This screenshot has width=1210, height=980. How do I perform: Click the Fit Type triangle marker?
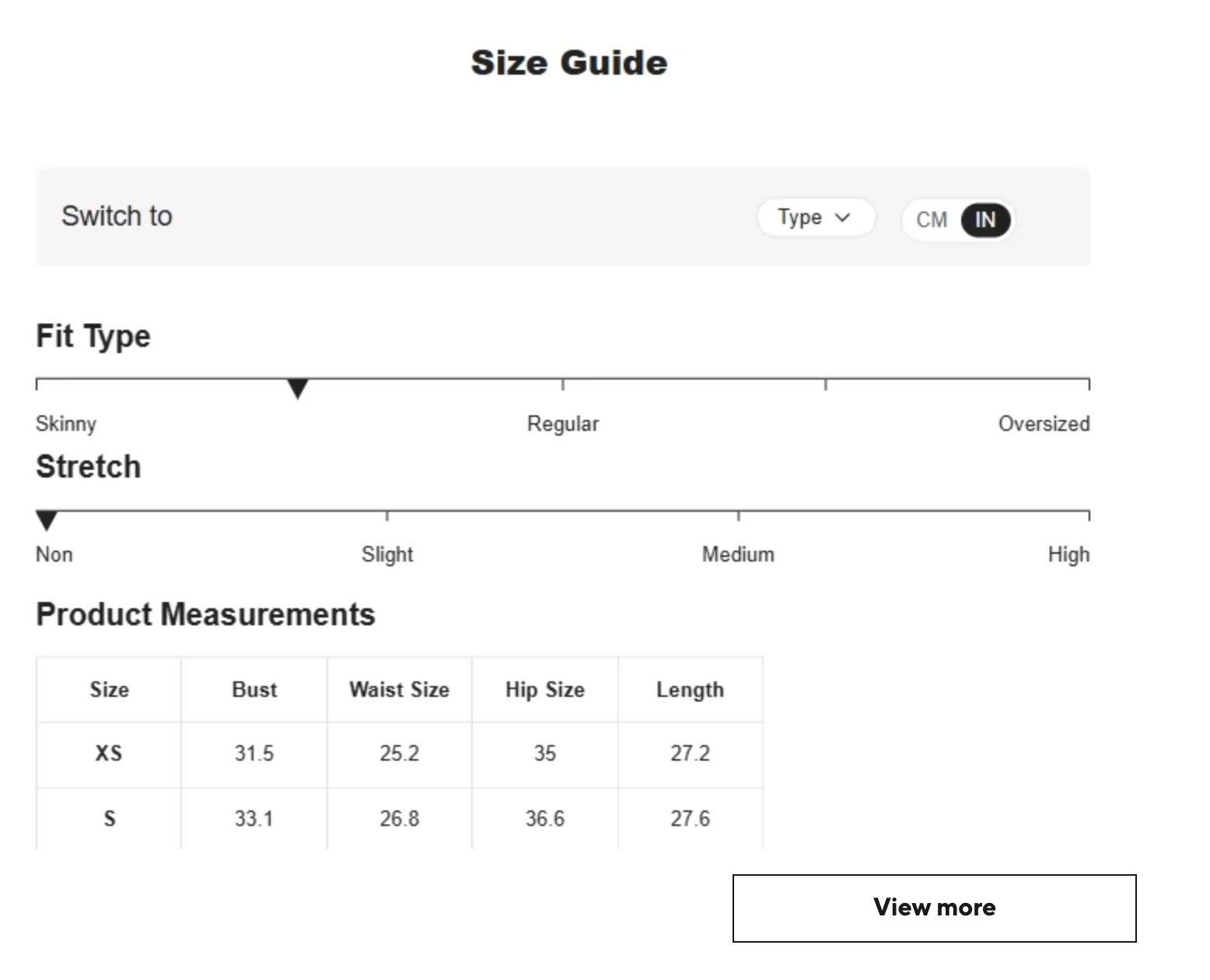pyautogui.click(x=297, y=388)
